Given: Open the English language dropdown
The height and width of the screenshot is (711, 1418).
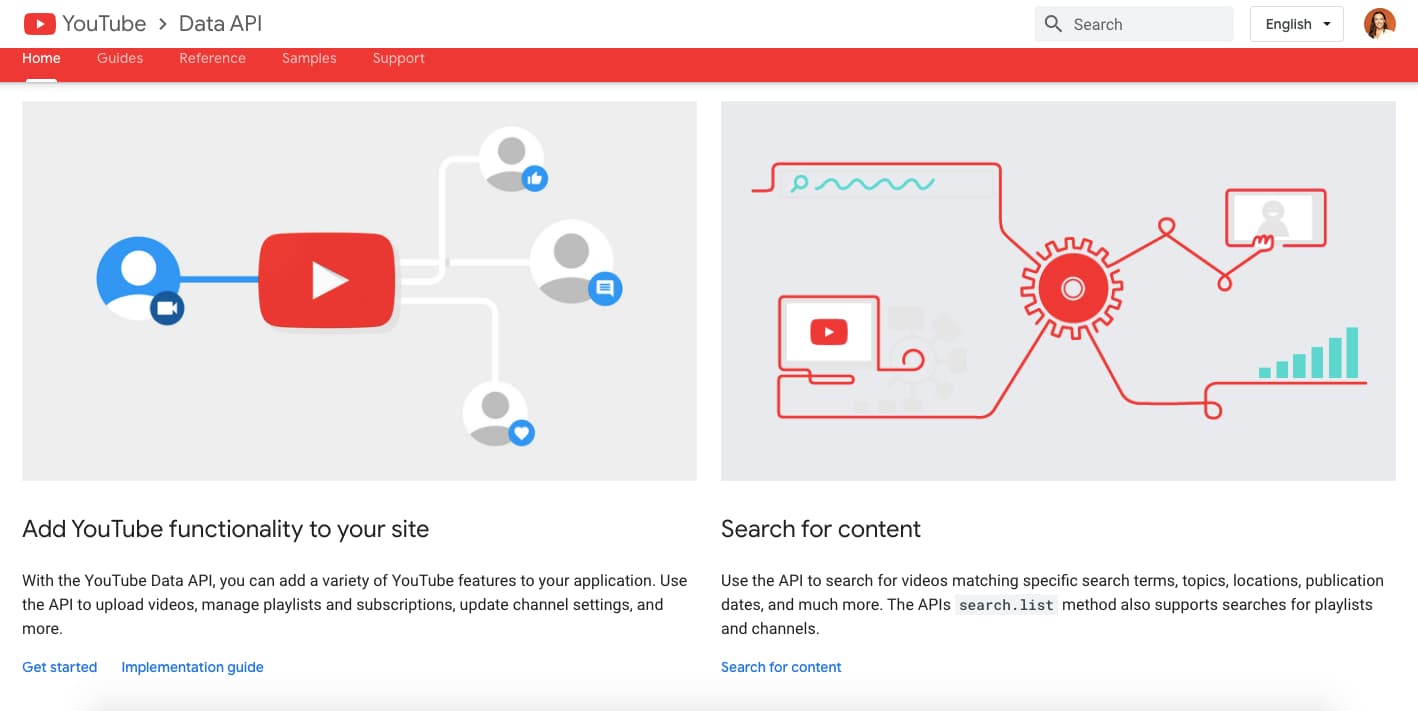Looking at the screenshot, I should tap(1297, 24).
